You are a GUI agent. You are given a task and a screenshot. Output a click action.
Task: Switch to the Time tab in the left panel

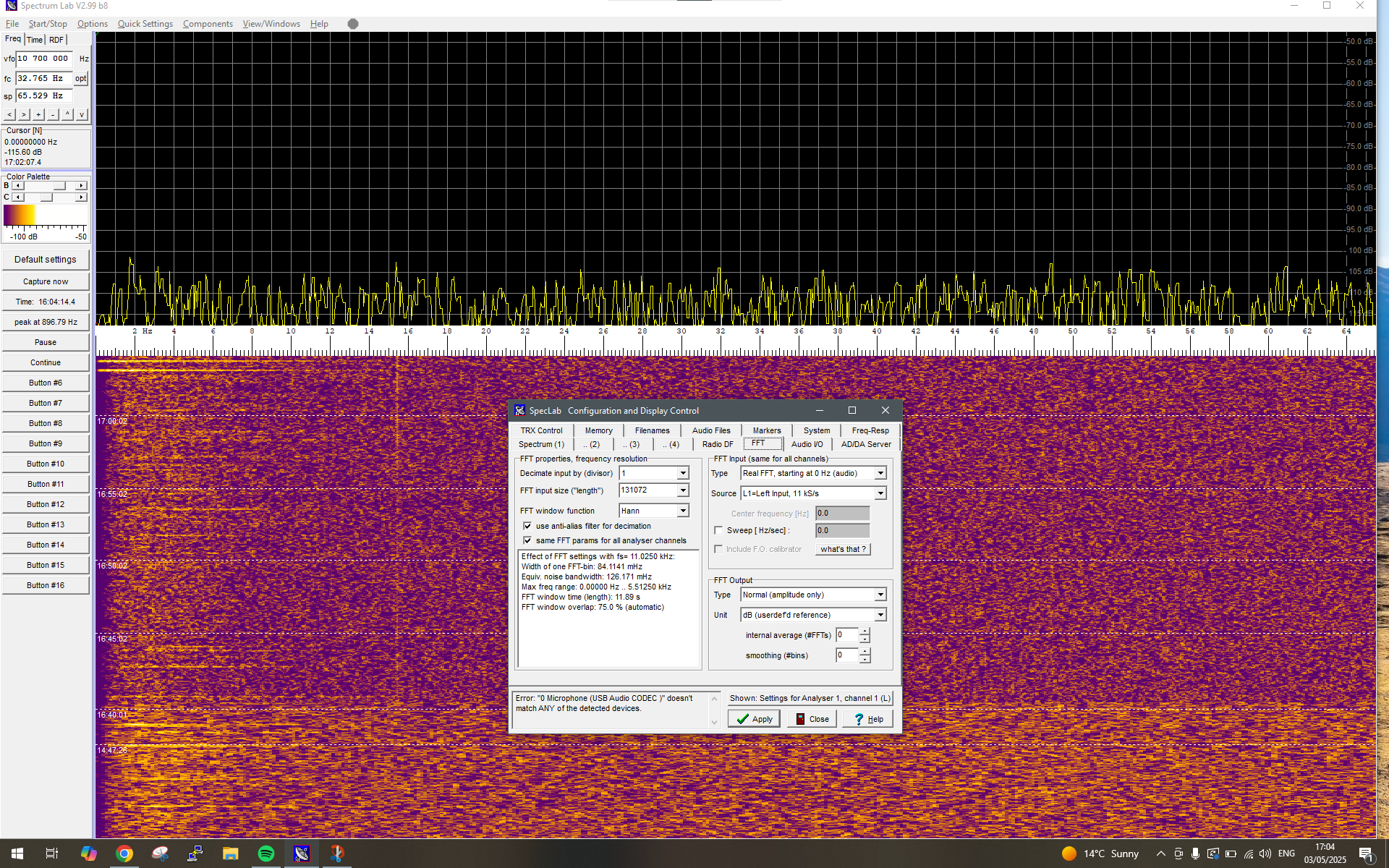click(35, 40)
